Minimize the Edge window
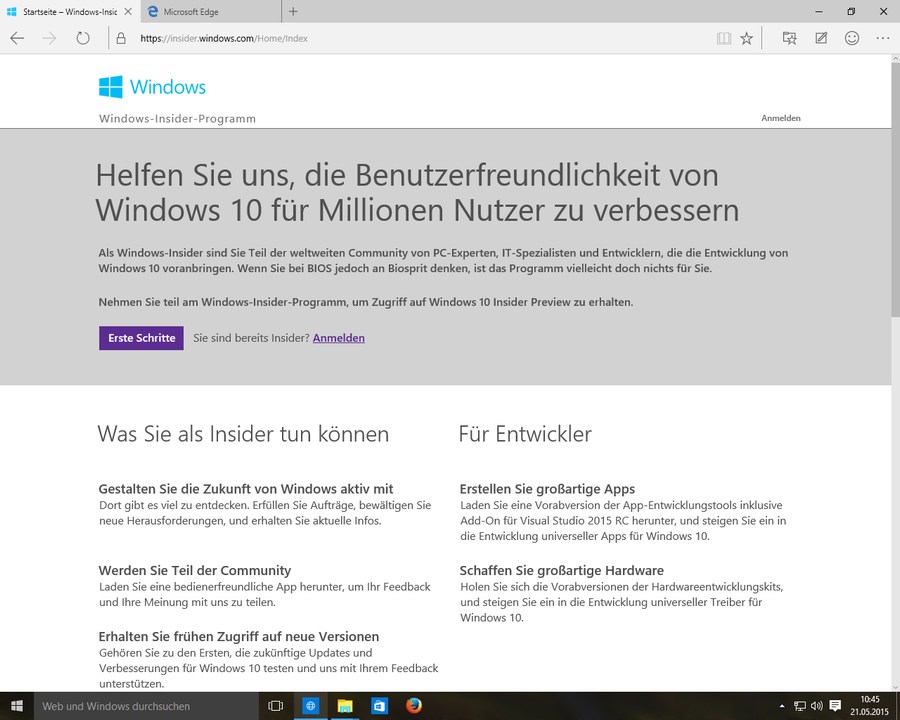900x720 pixels. [x=819, y=11]
